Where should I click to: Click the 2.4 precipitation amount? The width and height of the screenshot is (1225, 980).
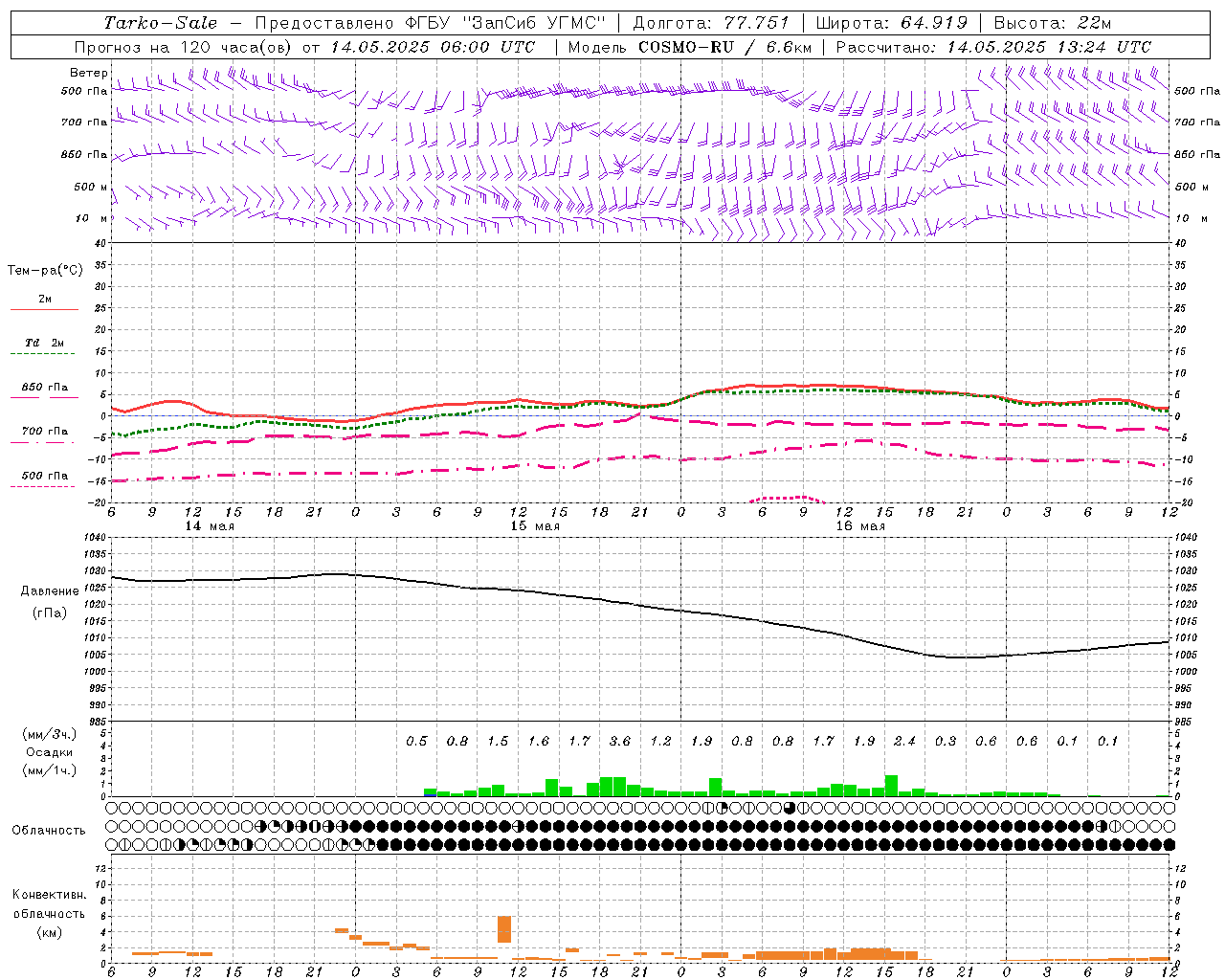(x=904, y=742)
